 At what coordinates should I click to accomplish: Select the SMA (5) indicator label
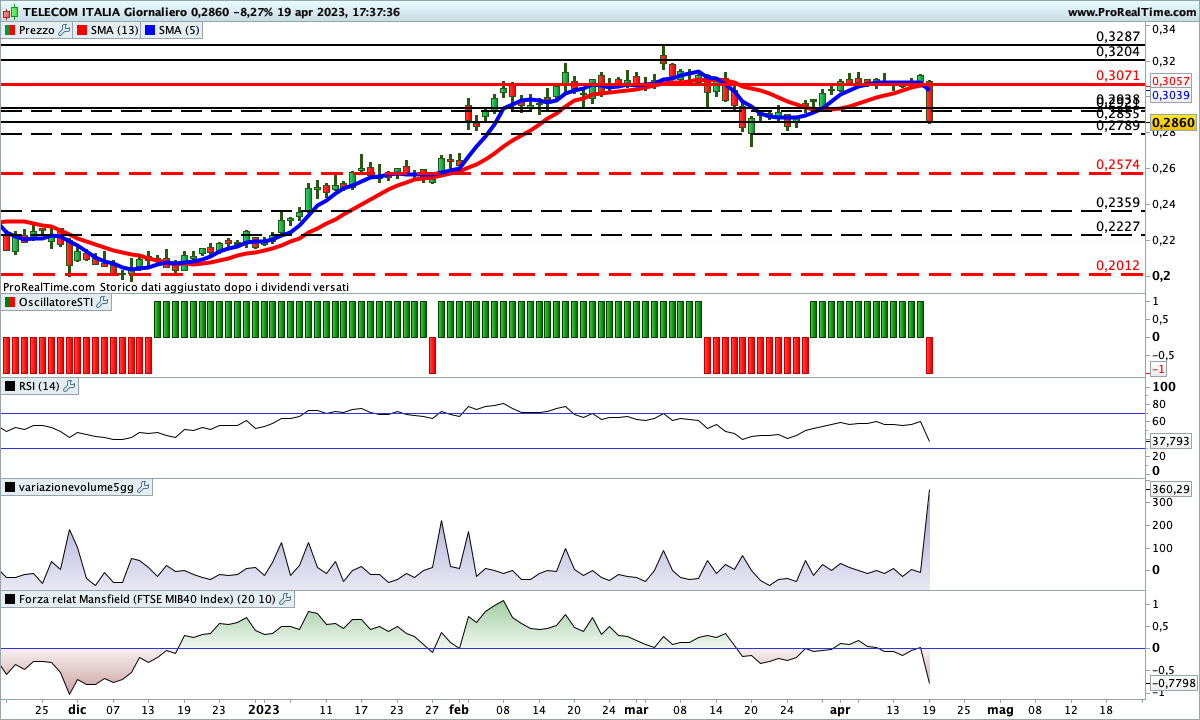[180, 30]
